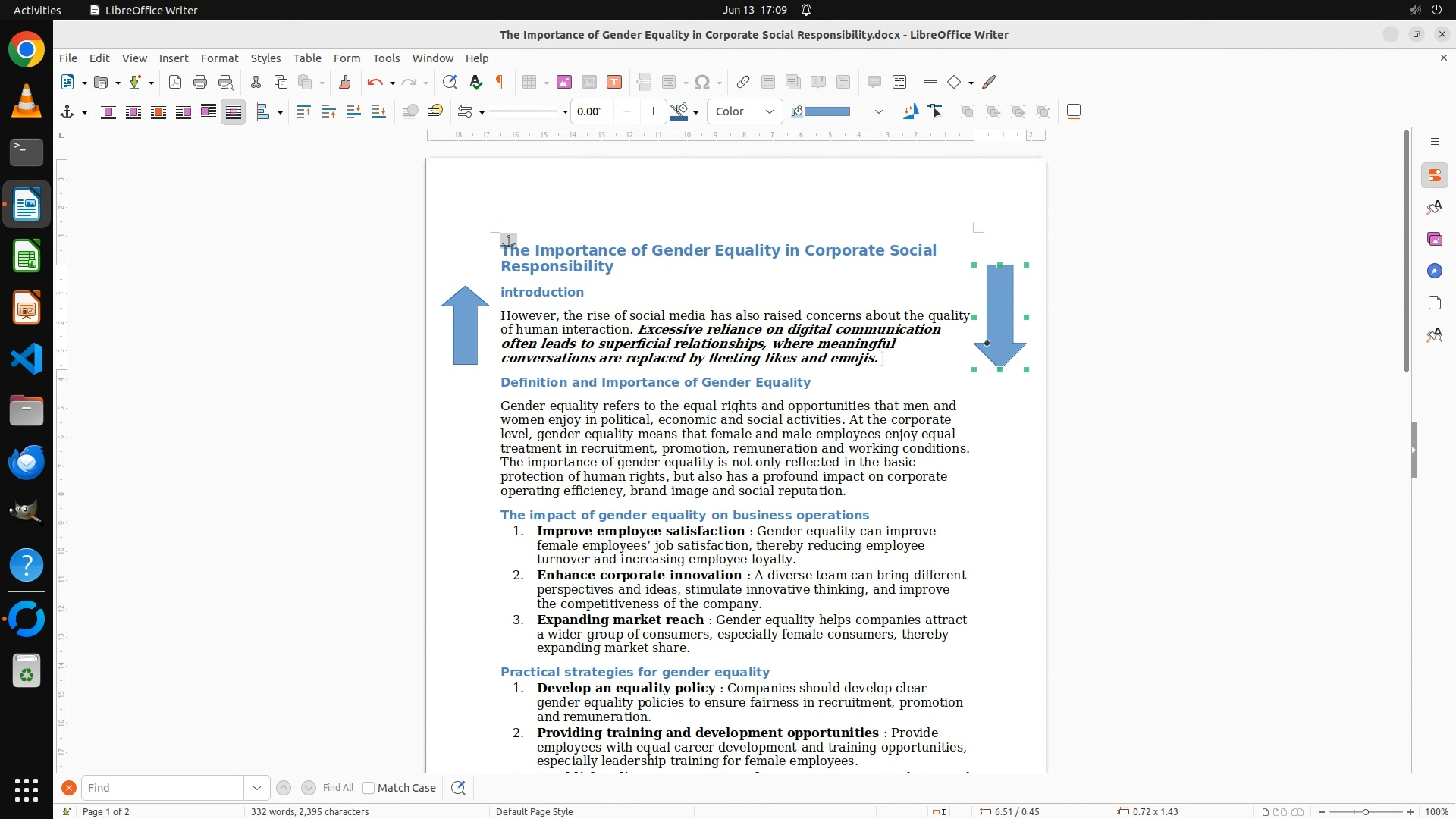The height and width of the screenshot is (819, 1456).
Task: Click the blue fill color swatch
Action: pyautogui.click(x=827, y=112)
